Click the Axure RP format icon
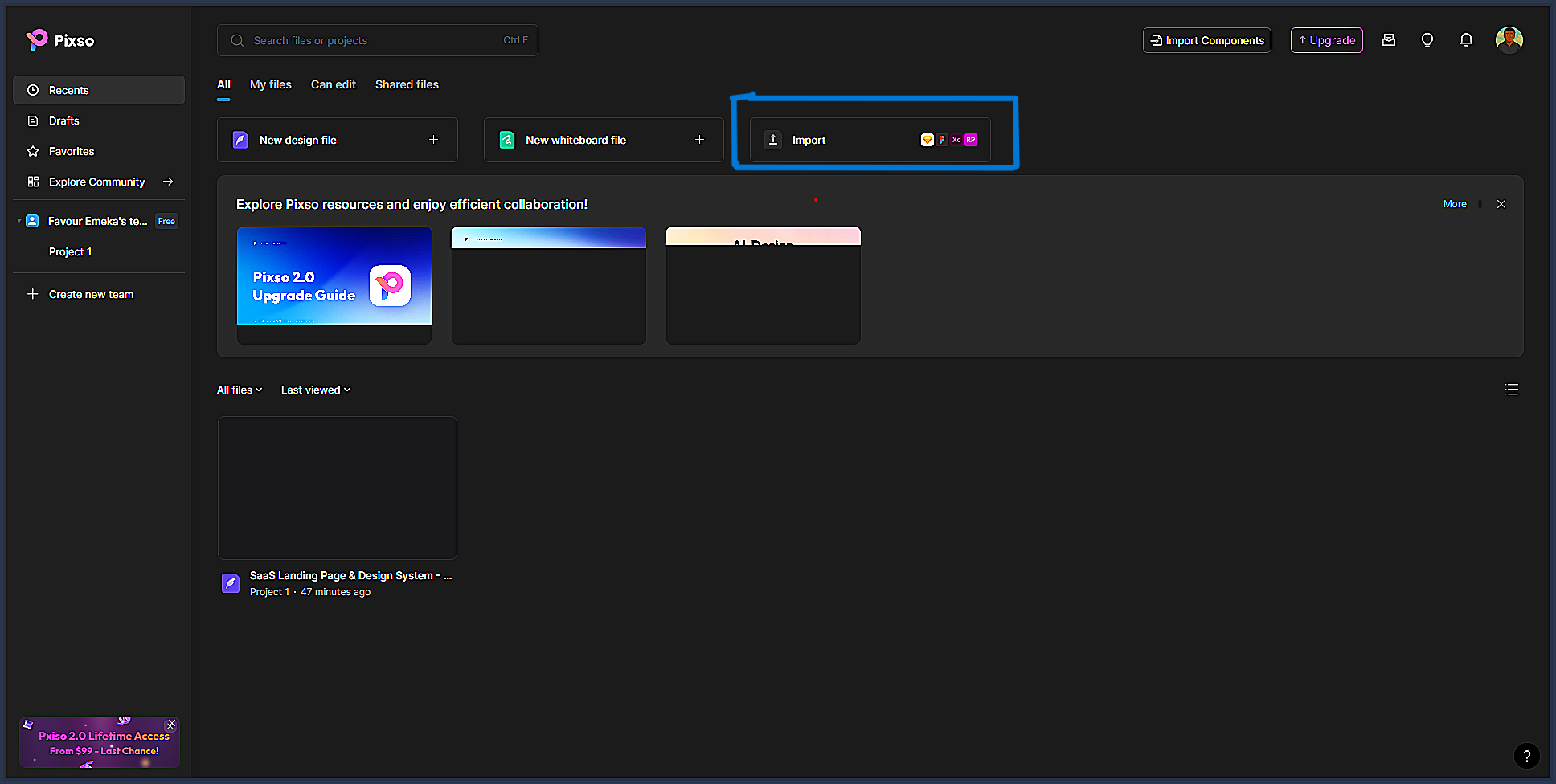The width and height of the screenshot is (1556, 784). pyautogui.click(x=971, y=140)
